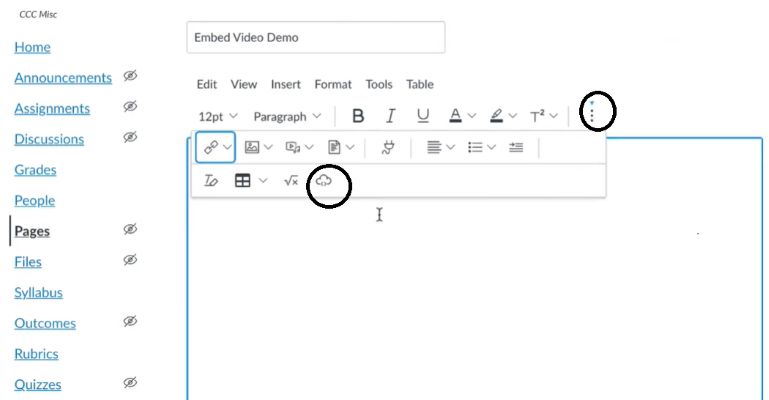Apply text color with A icon
The image size is (769, 400).
click(456, 116)
